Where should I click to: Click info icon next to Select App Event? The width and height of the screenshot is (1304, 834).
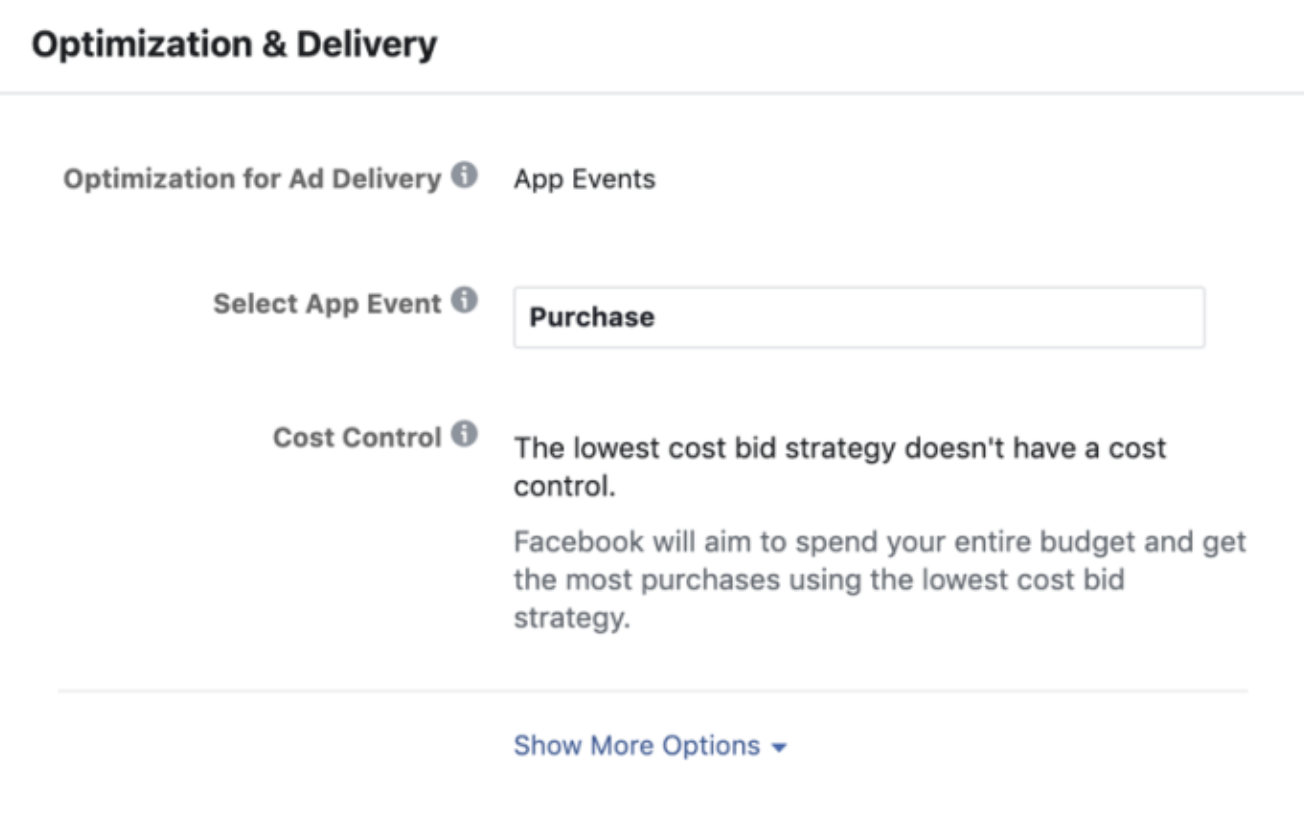[464, 300]
